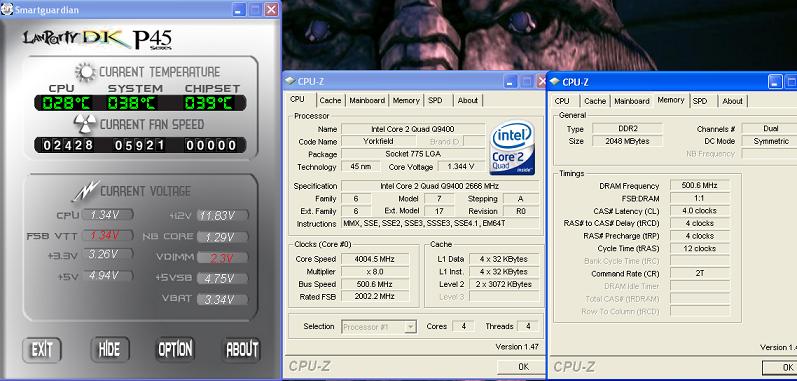
Task: Click the Level 2 cache 2 x 3072 KBytes field
Action: (504, 284)
